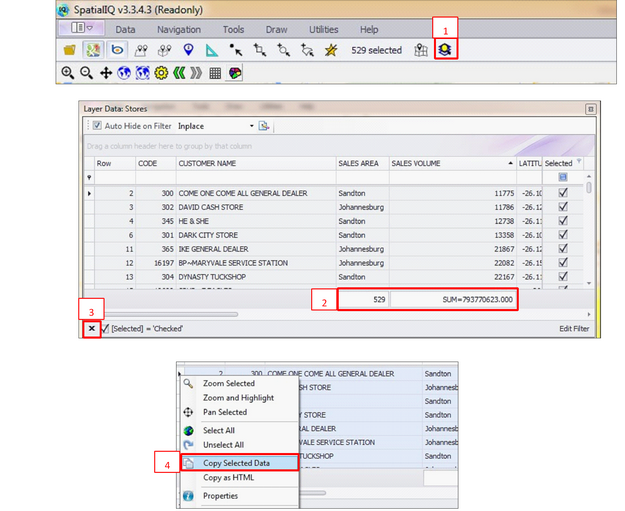Choose Copy Selected Data from context menu
Screen dimensions: 625x511
(x=236, y=463)
